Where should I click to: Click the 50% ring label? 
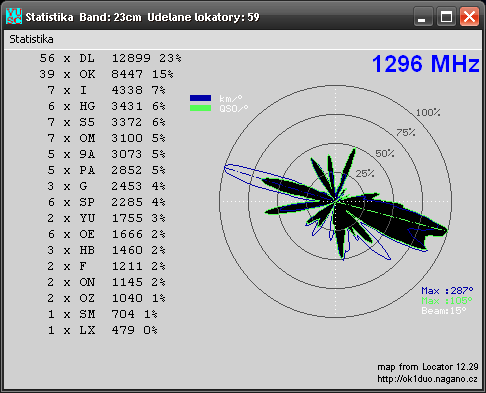tap(385, 154)
